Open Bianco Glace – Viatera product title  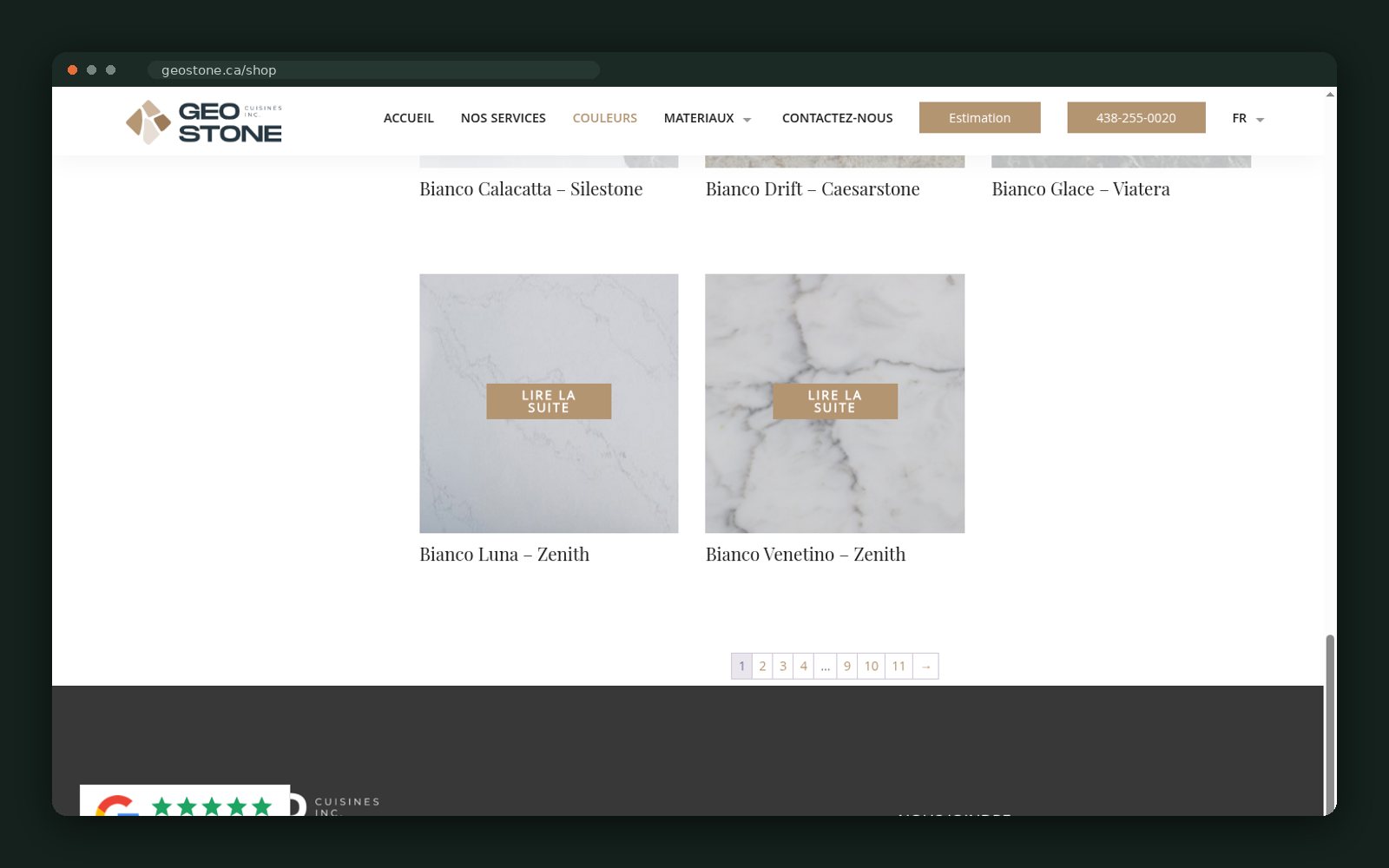[1081, 189]
